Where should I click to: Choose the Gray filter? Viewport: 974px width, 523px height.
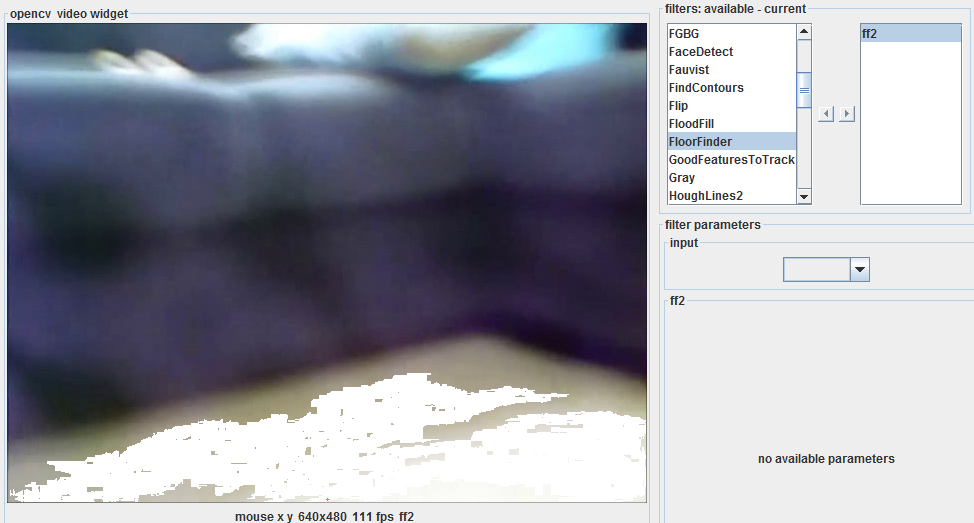click(x=732, y=178)
